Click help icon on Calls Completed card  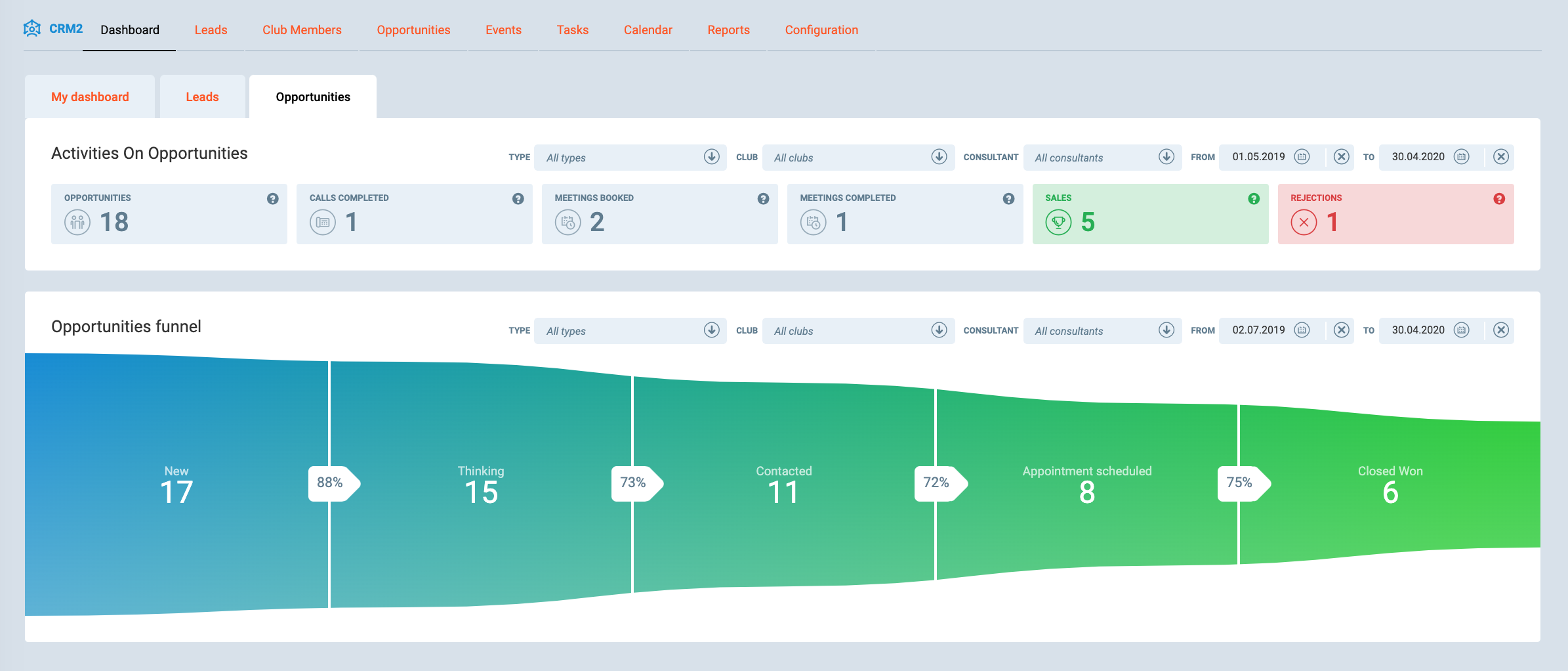518,199
